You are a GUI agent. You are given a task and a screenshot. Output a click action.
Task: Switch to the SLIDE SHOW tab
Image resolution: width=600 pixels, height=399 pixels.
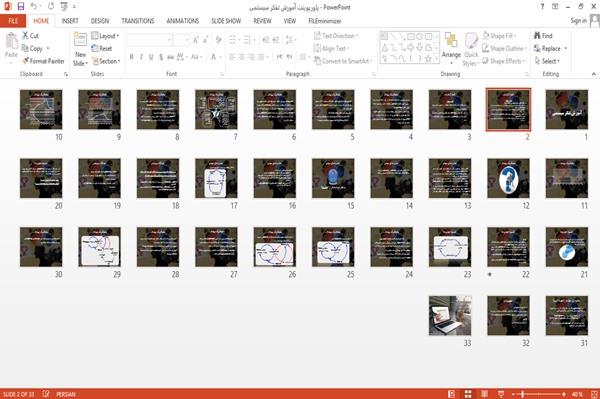point(226,21)
